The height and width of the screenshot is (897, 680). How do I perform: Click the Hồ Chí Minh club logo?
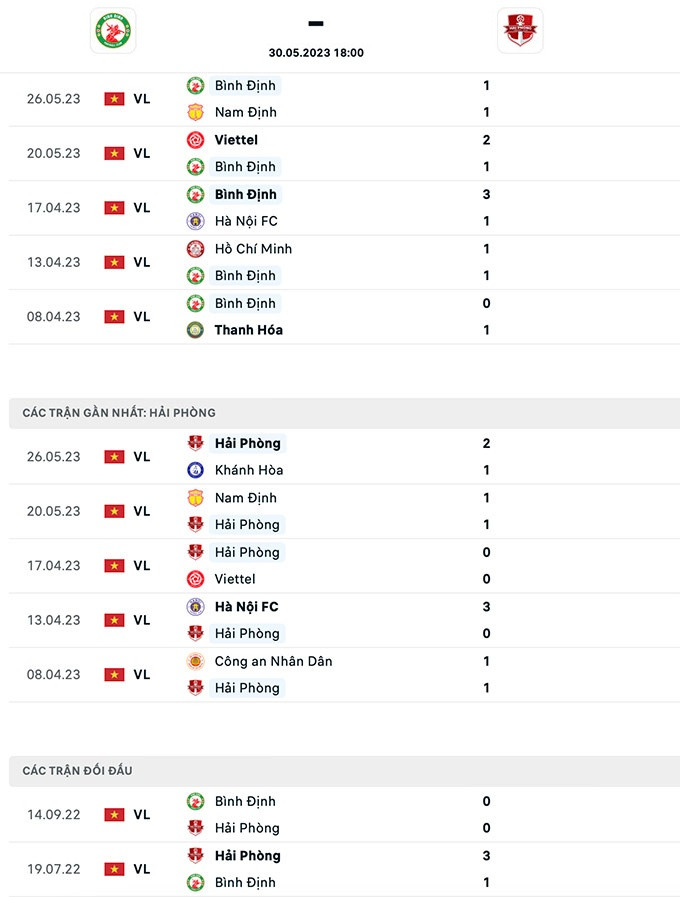[x=195, y=249]
